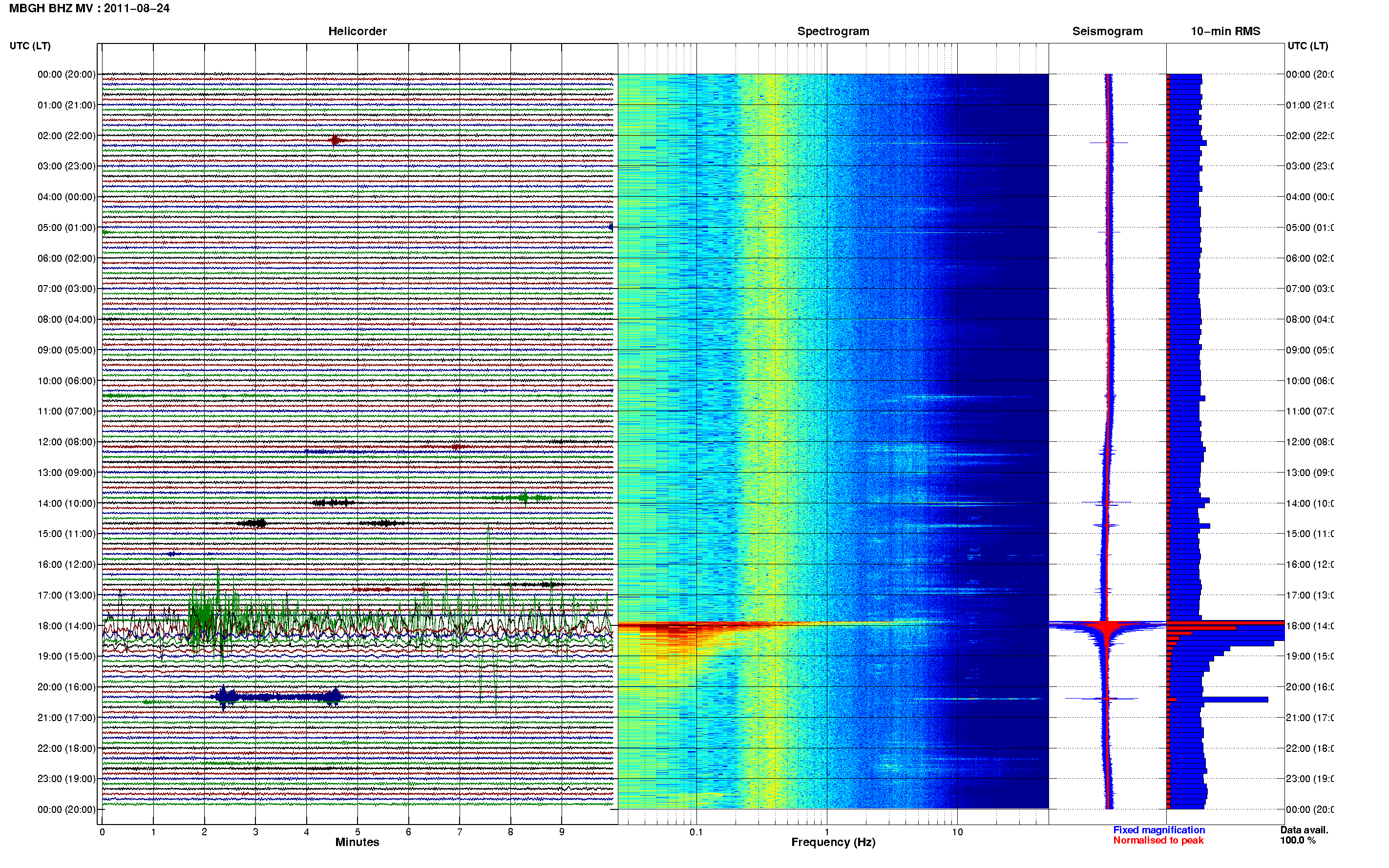Select the left time label '20:00 (16:00)'

click(x=66, y=686)
